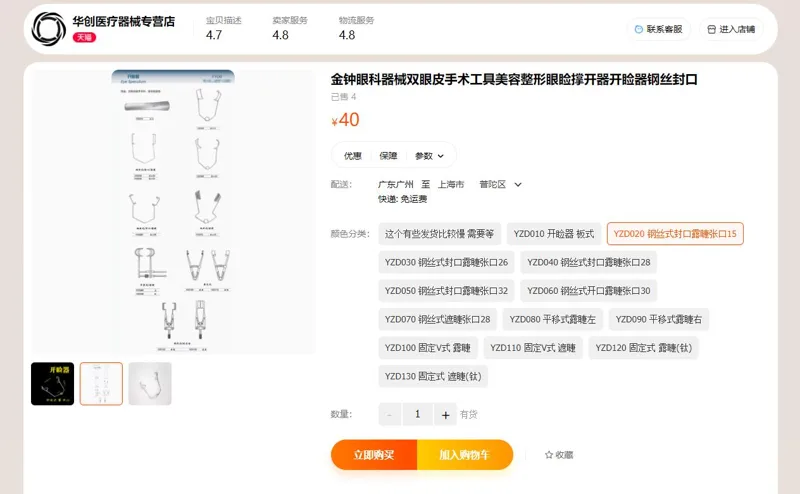Screen dimensions: 800x494
Task: Click the main product catalog image
Action: [173, 211]
